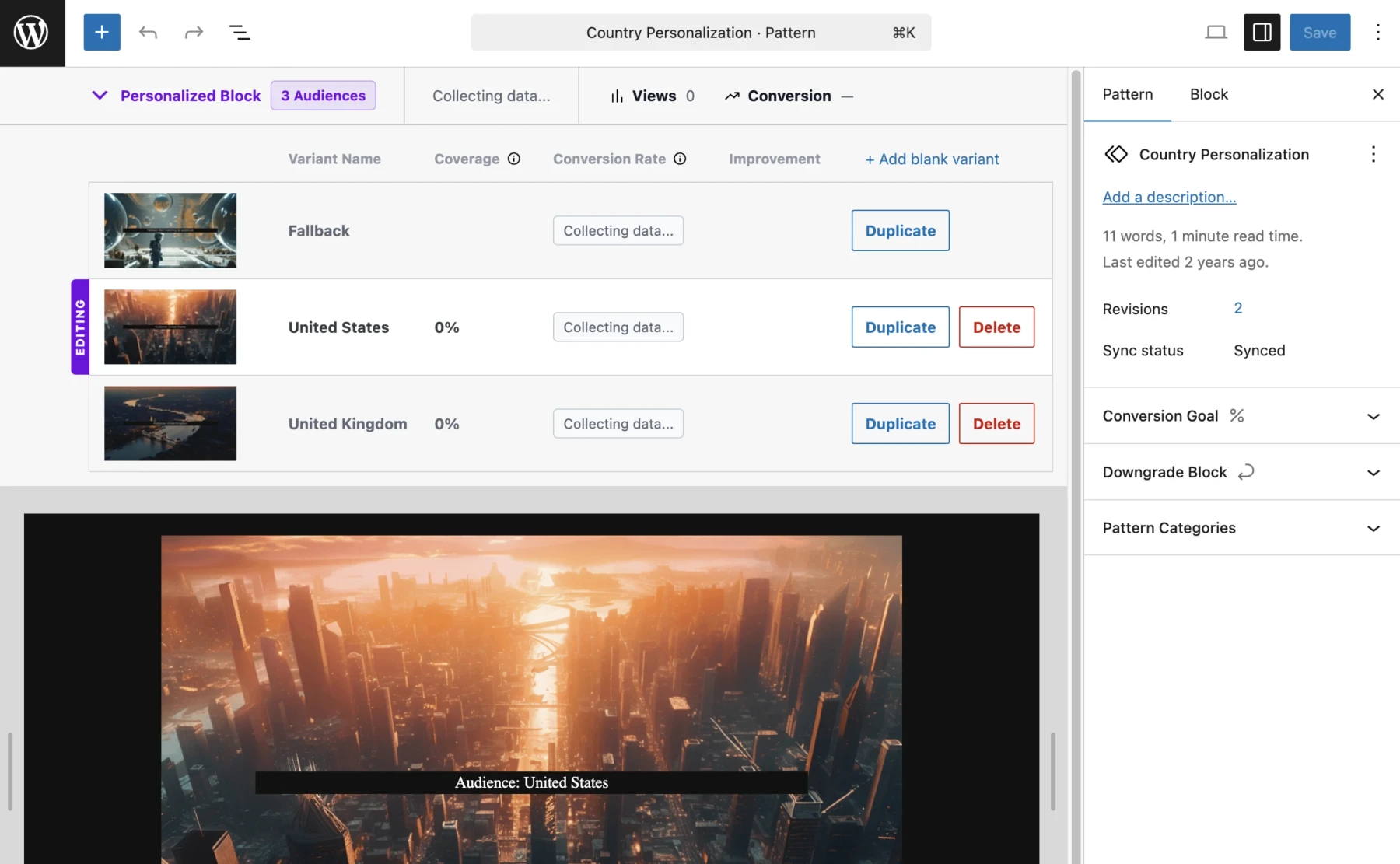The width and height of the screenshot is (1400, 864).
Task: Undo the last change
Action: [148, 32]
